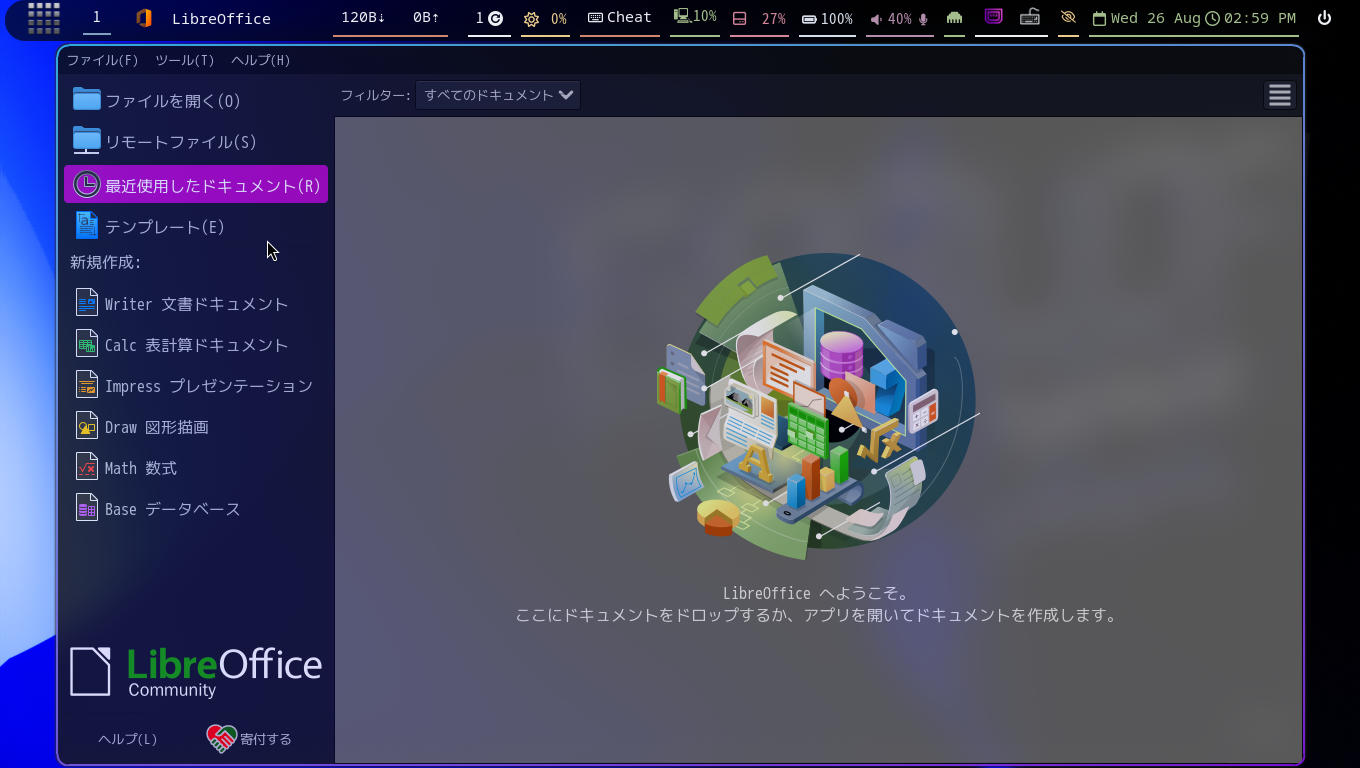Click the 0B upload speed indicator
Viewport: 1360px width, 768px height.
pos(426,17)
